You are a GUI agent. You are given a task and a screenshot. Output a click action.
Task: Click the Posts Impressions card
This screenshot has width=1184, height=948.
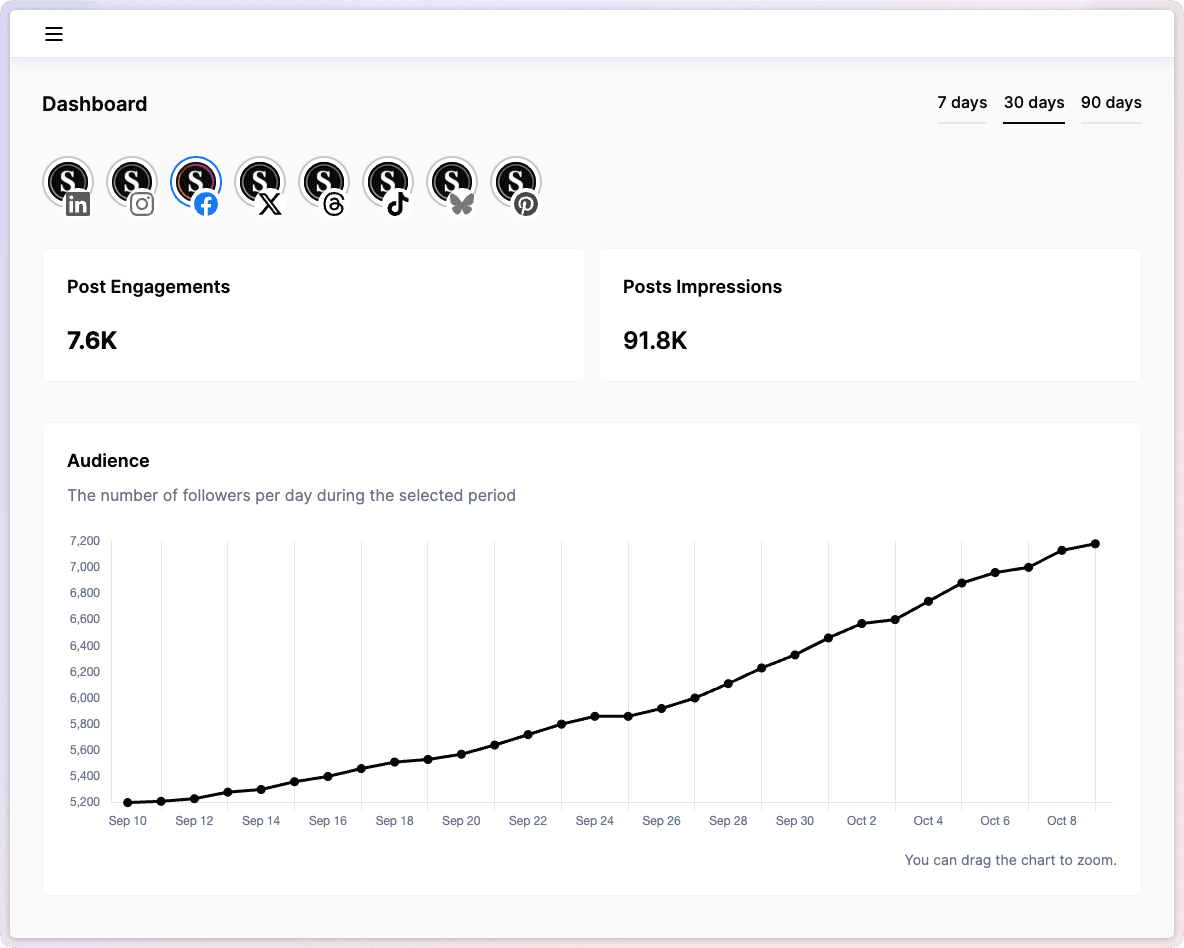[x=869, y=315]
